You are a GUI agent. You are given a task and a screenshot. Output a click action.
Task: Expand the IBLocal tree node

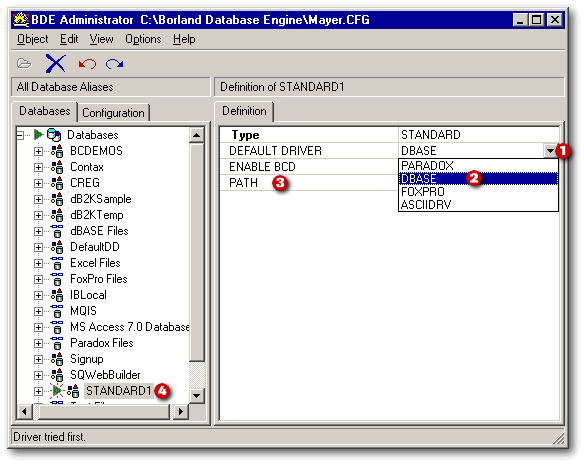(x=38, y=296)
